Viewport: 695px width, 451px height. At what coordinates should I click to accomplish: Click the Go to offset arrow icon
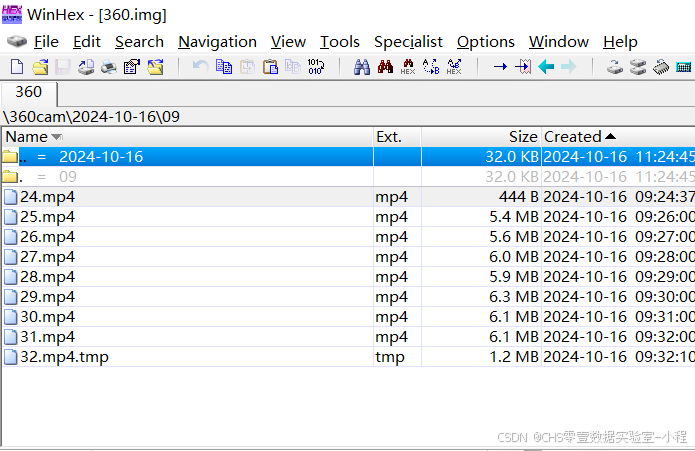click(500, 67)
